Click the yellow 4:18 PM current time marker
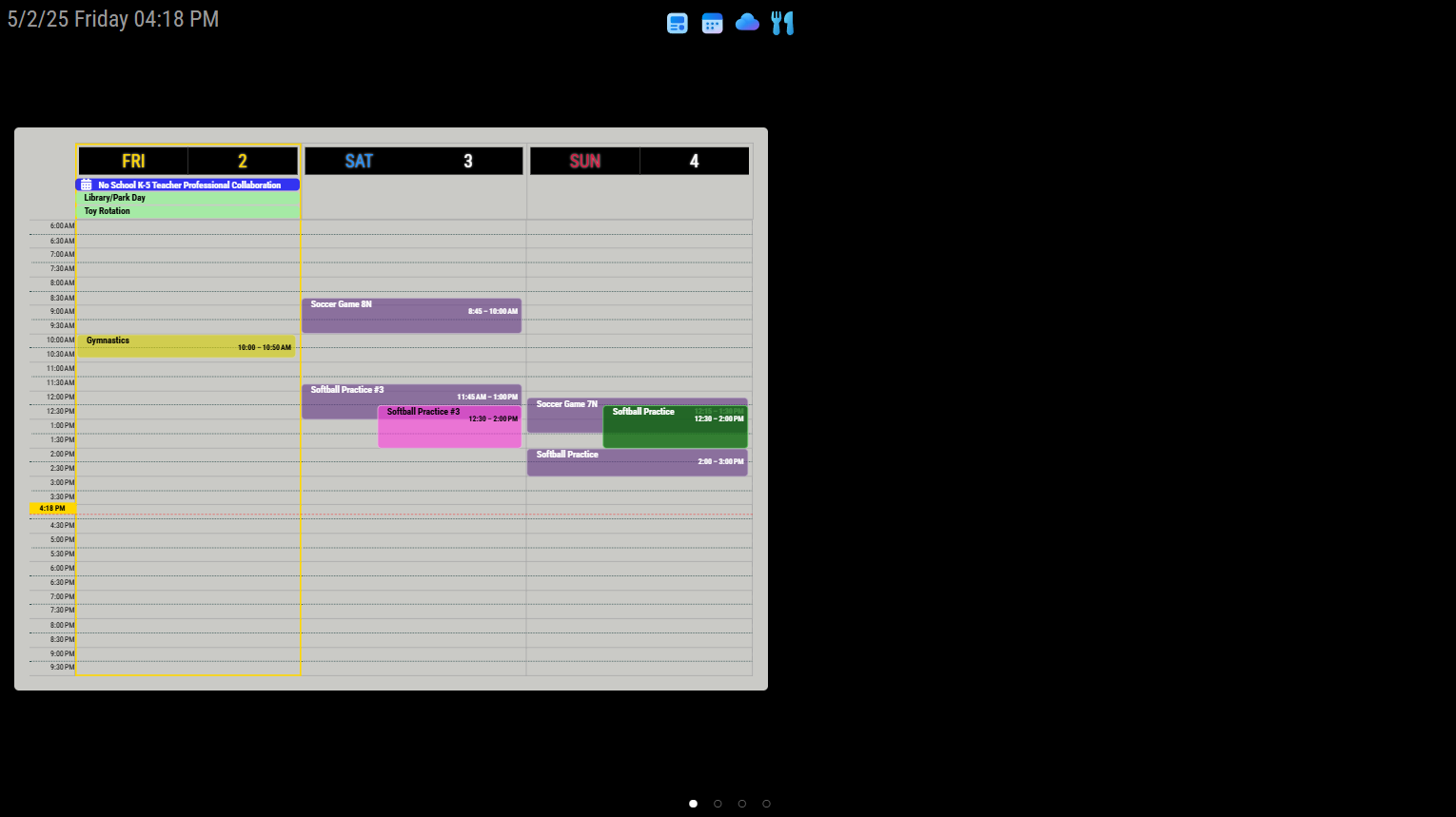 (x=52, y=509)
